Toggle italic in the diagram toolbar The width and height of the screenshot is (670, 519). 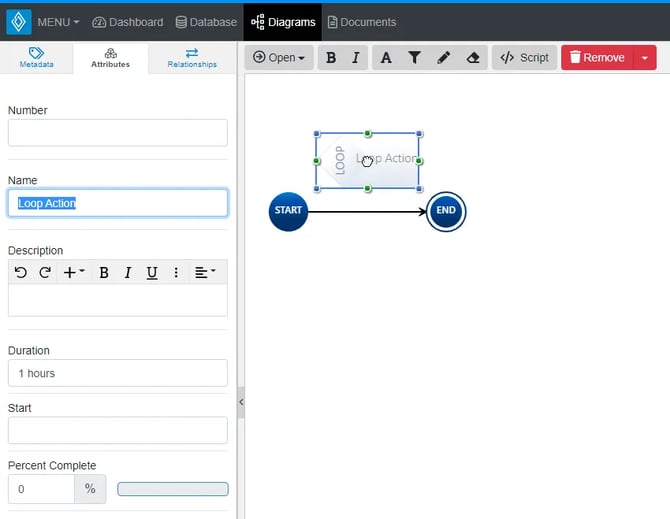click(355, 58)
